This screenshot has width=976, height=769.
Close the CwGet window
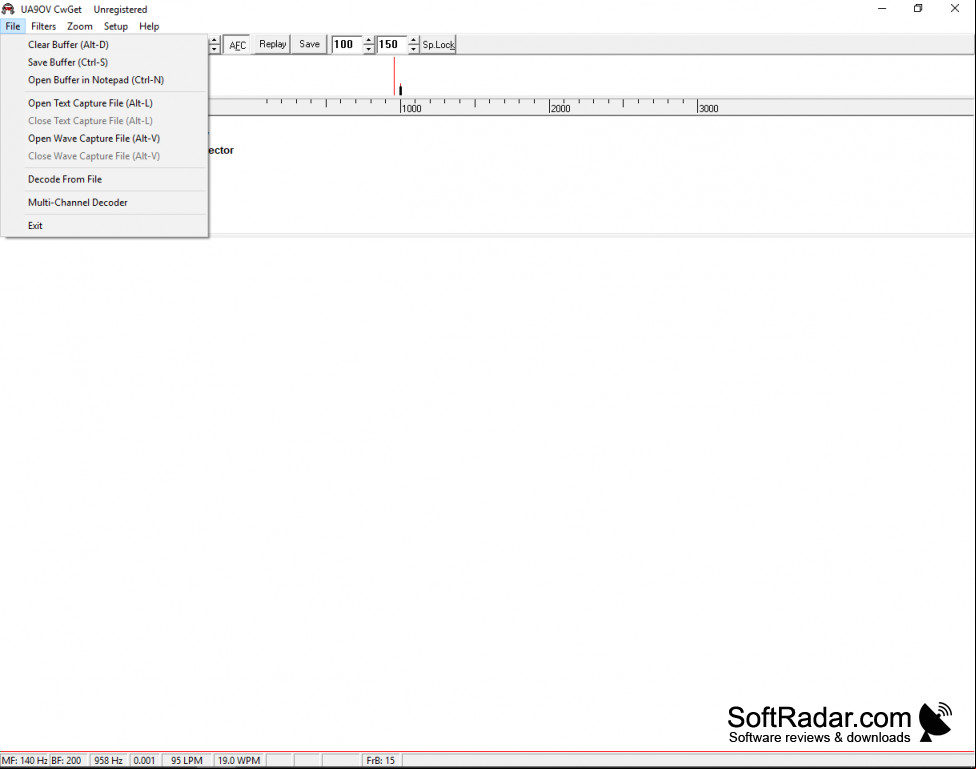pos(955,9)
